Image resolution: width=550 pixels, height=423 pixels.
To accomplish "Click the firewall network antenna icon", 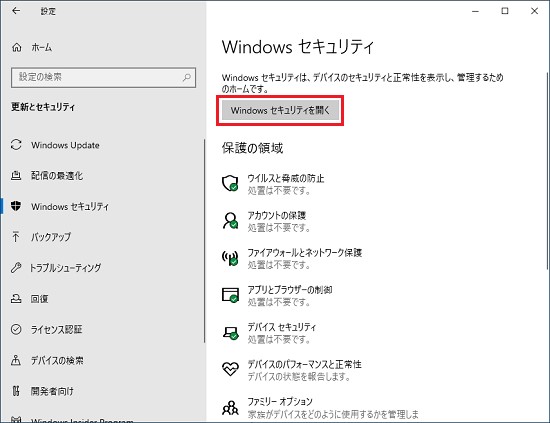I will click(230, 257).
